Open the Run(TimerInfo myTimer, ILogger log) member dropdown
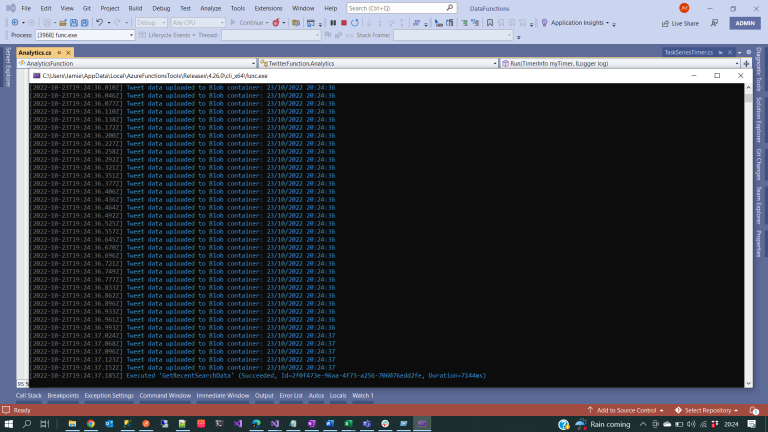The height and width of the screenshot is (432, 768). coord(620,63)
